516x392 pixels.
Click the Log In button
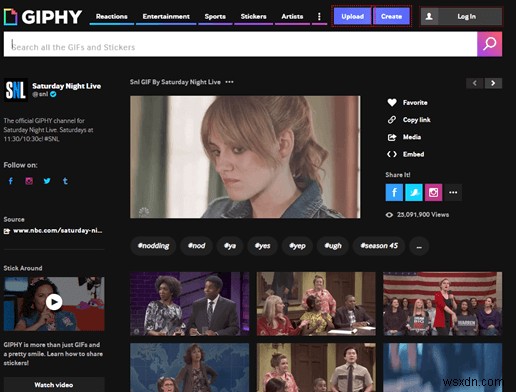pos(466,16)
